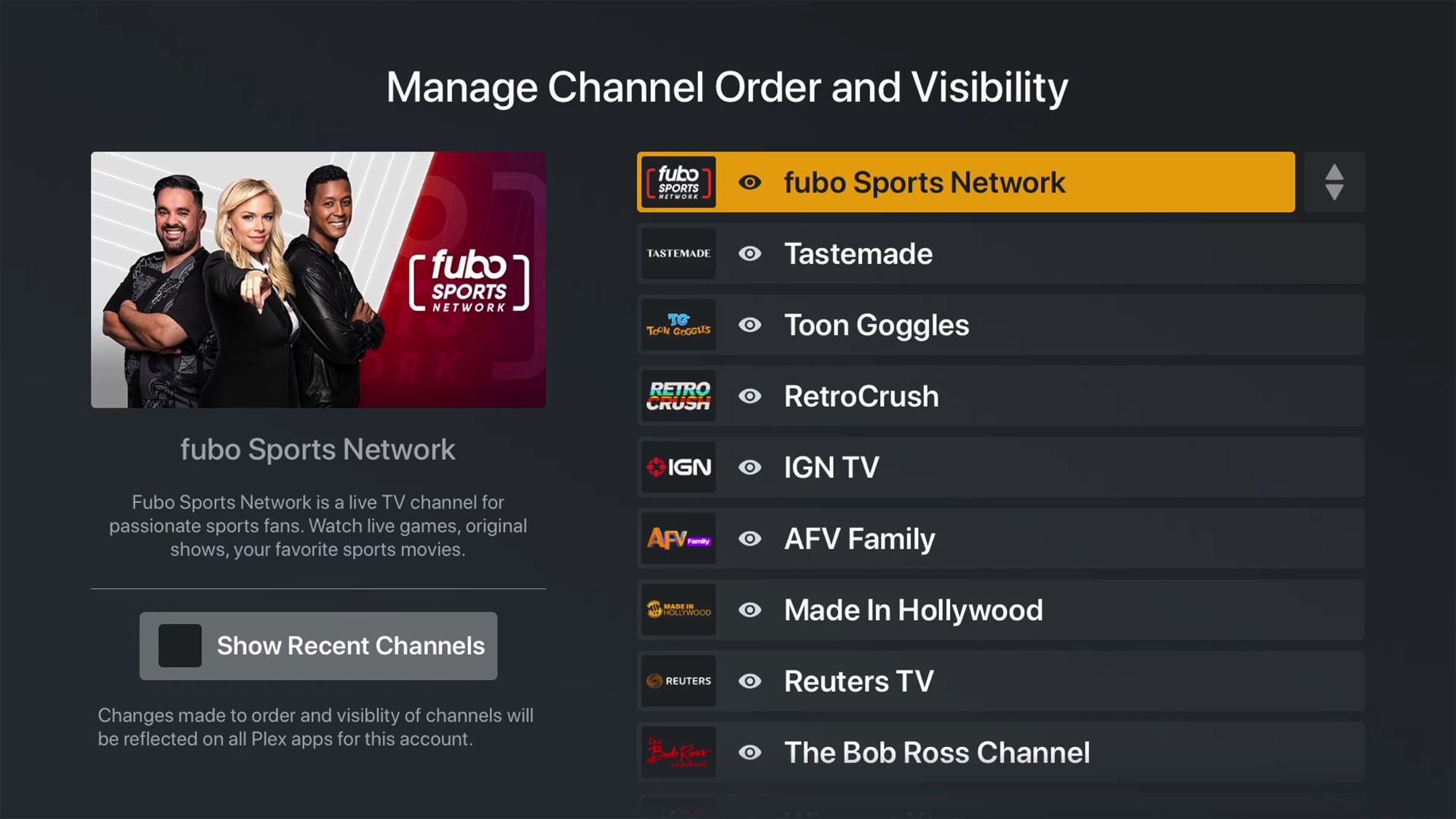Click the Show Recent Channels button
The width and height of the screenshot is (1456, 819).
point(318,645)
